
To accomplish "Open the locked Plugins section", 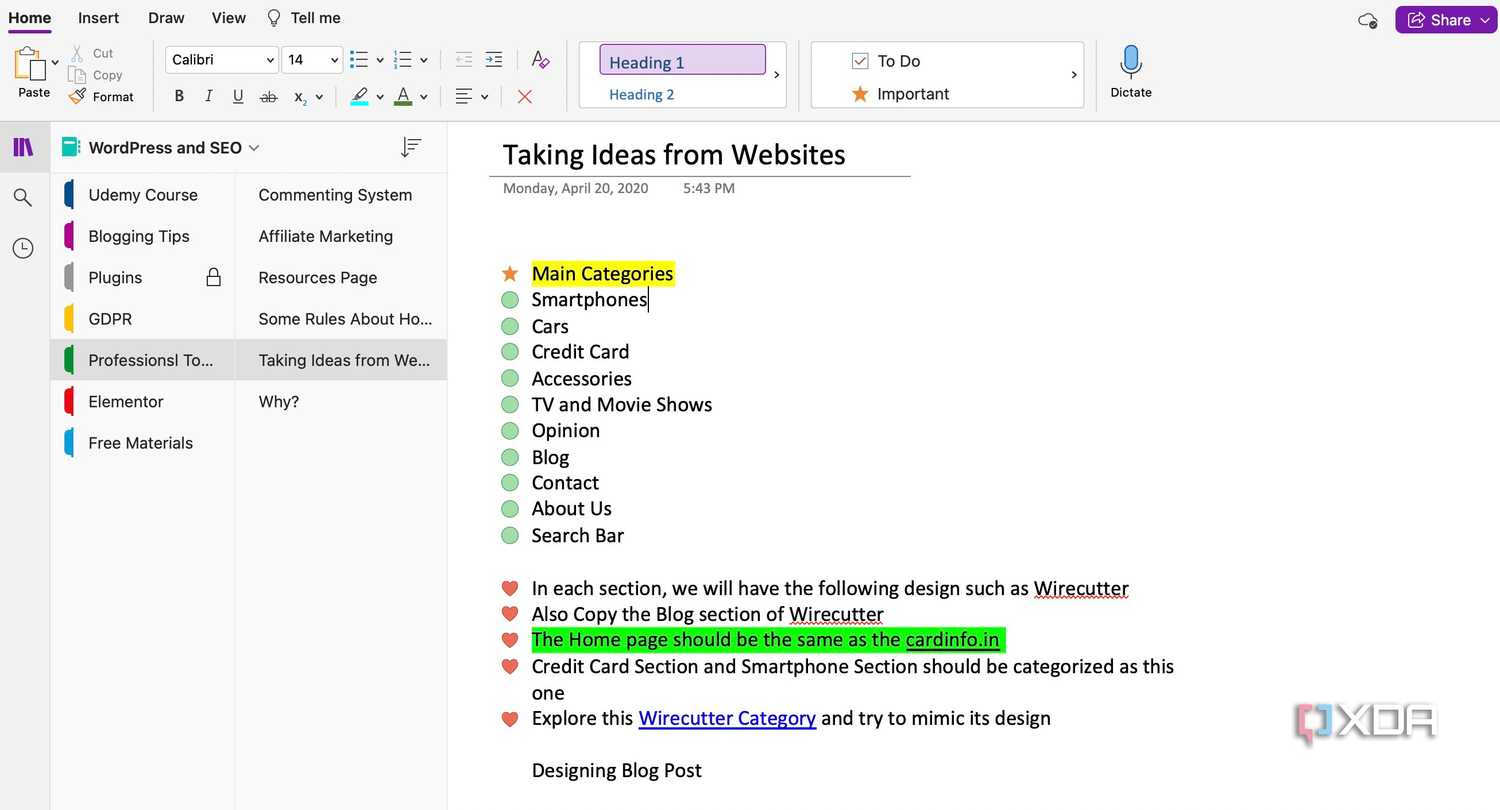I will (142, 277).
